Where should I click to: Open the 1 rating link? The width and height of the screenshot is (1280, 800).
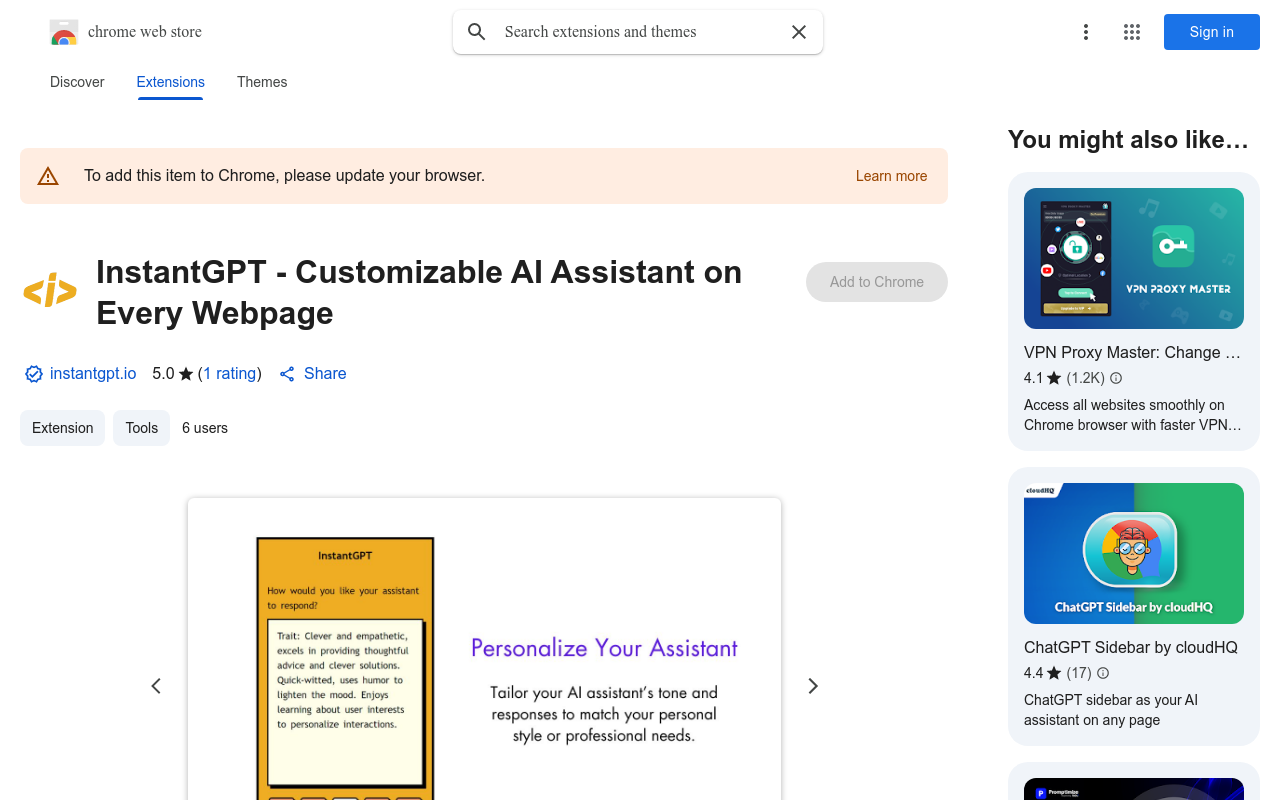point(230,374)
